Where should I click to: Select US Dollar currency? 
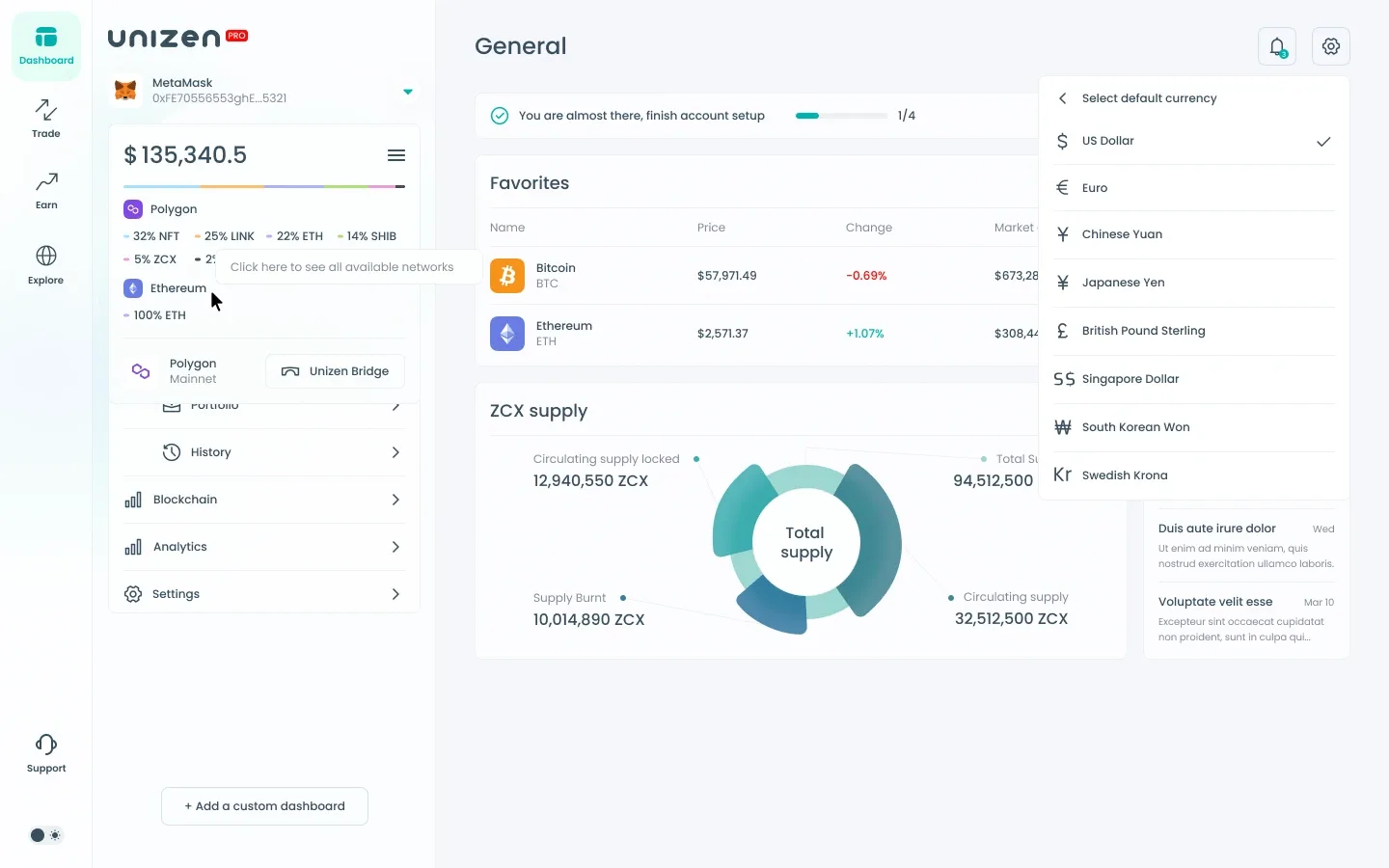pos(1193,141)
